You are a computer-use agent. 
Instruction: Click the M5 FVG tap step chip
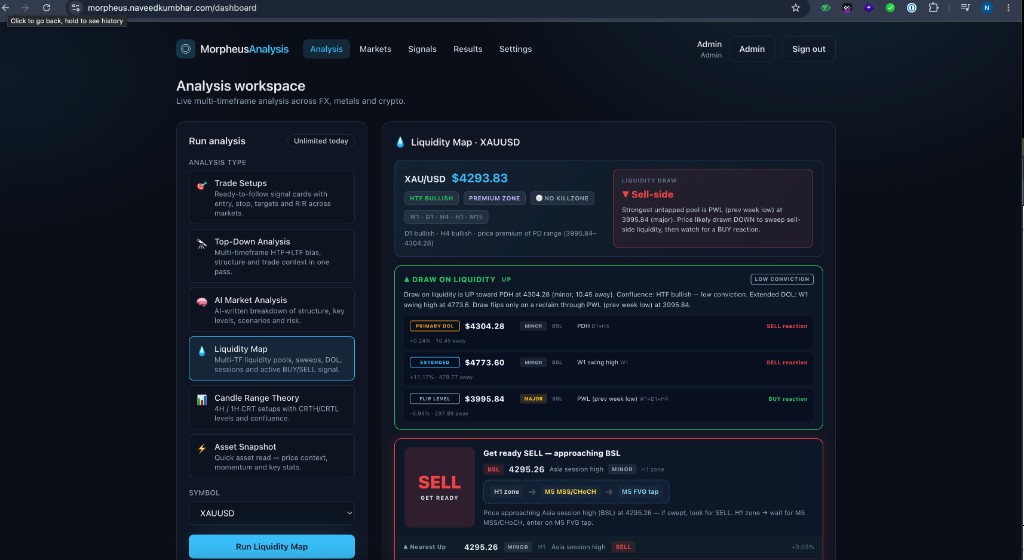640,491
